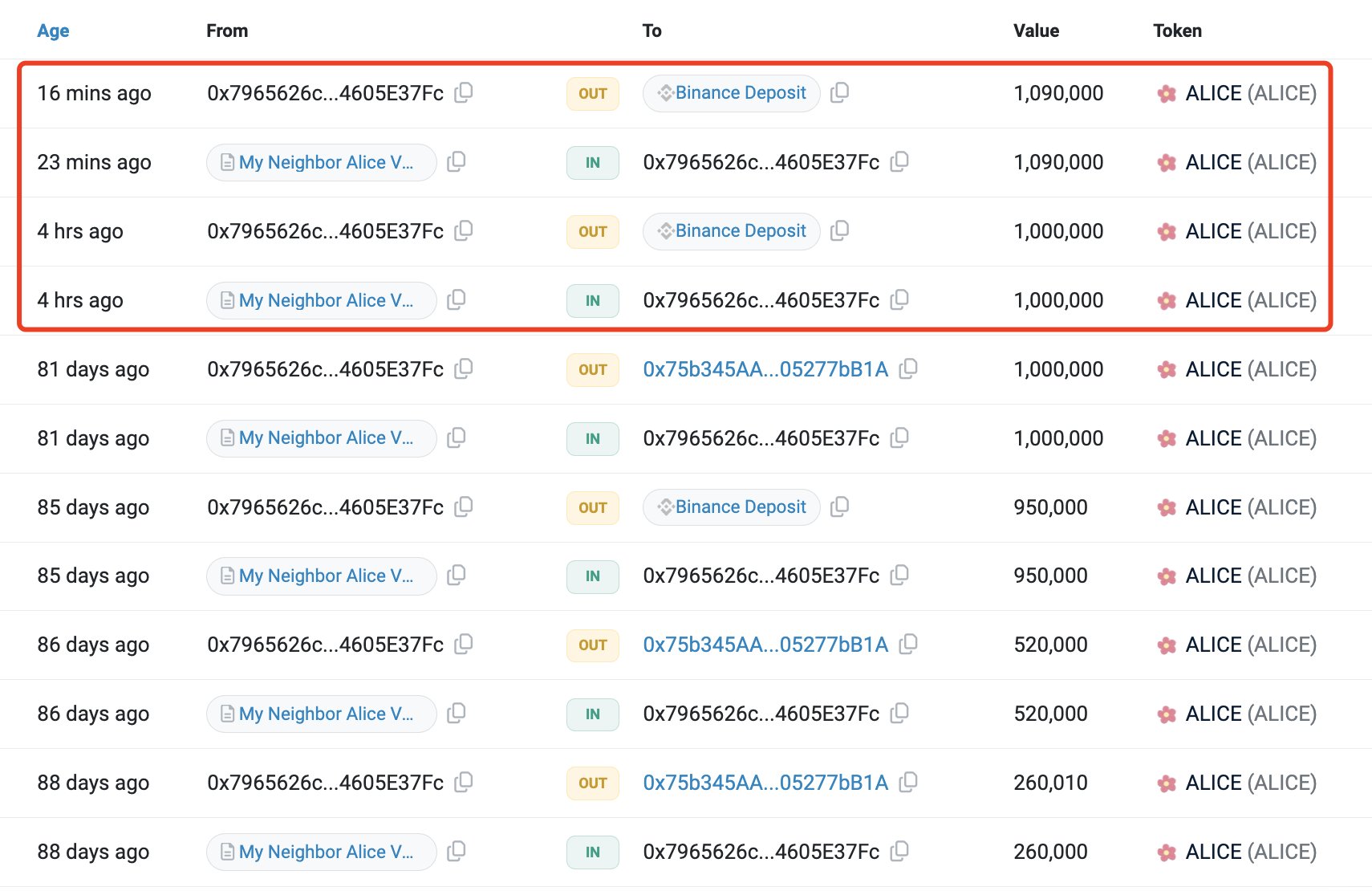Click 0x7965626c...4605E37Fc in 16 mins ago row
Viewport: 1372px width, 891px height.
coord(325,93)
